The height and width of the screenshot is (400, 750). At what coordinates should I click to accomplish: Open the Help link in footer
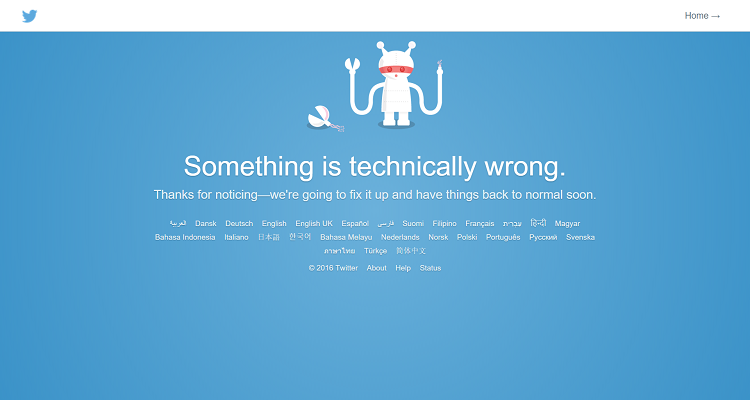[403, 268]
